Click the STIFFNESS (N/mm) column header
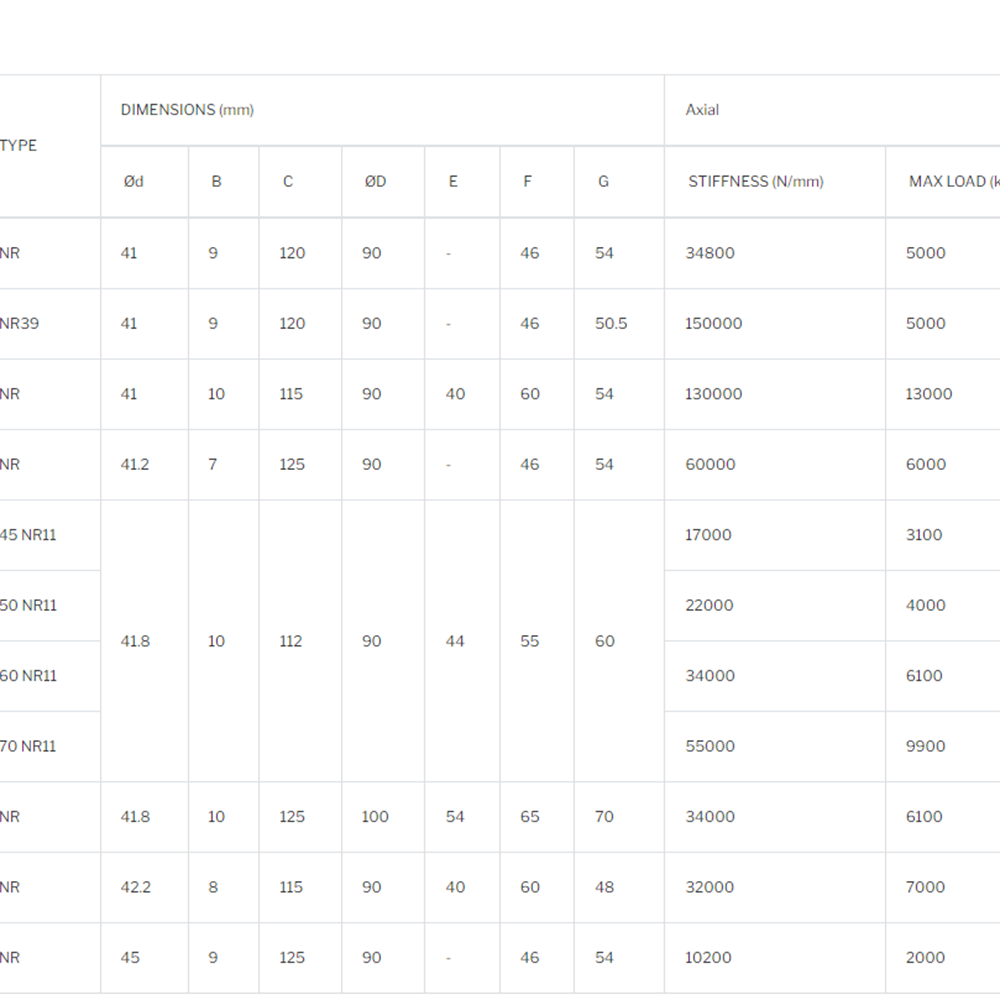 point(756,182)
